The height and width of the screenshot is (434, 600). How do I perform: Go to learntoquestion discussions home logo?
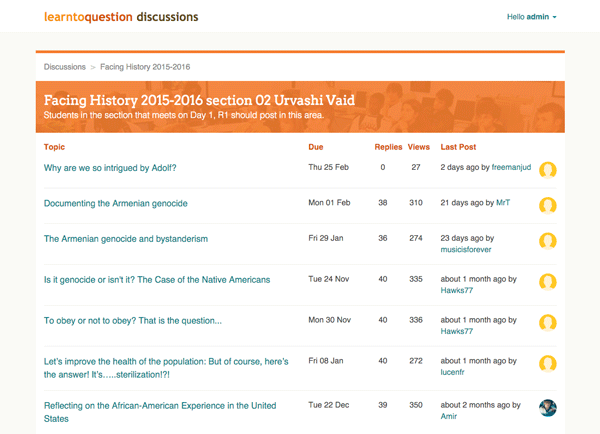click(x=121, y=17)
